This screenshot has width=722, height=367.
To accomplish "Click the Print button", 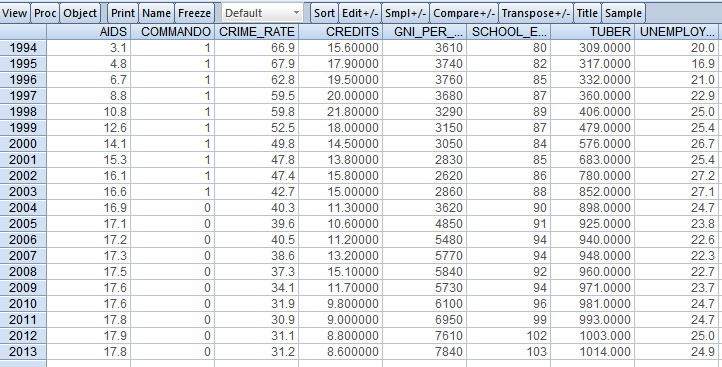I will coord(123,13).
